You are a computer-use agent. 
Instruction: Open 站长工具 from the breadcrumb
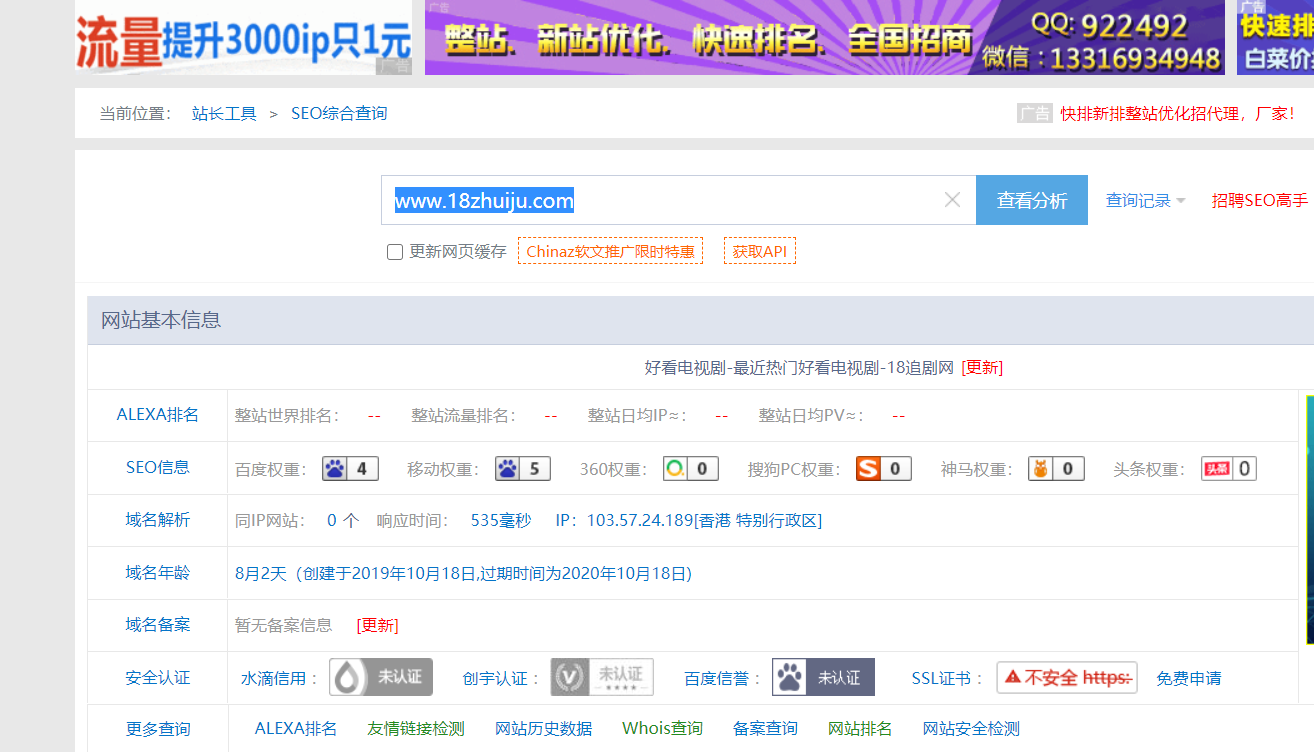click(222, 113)
